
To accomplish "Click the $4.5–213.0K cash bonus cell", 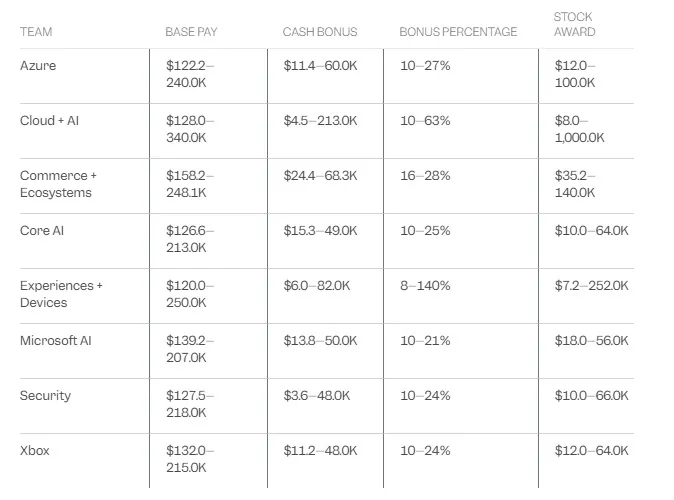I will pos(320,121).
